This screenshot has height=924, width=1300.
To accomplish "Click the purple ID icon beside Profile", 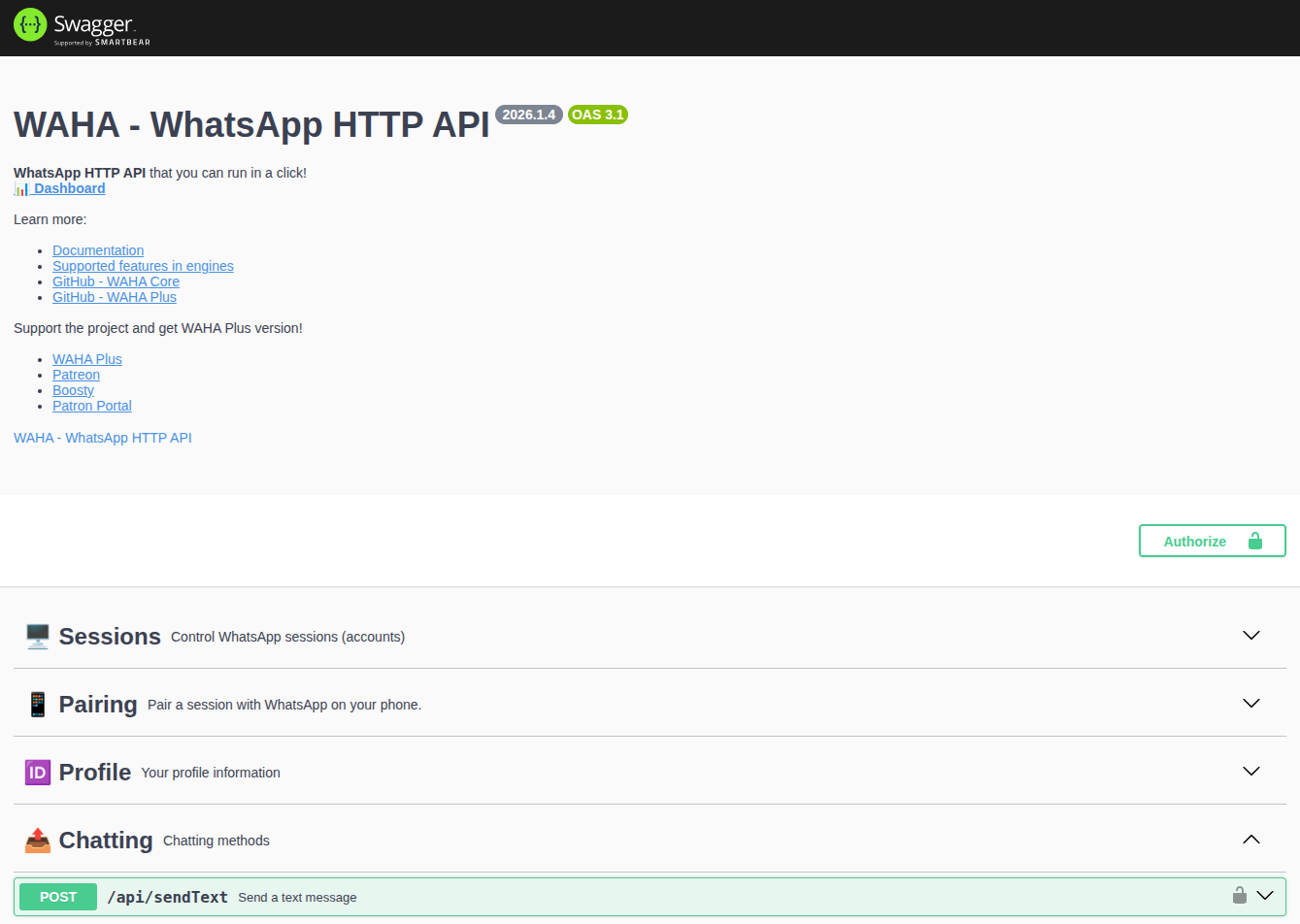I will (x=37, y=772).
